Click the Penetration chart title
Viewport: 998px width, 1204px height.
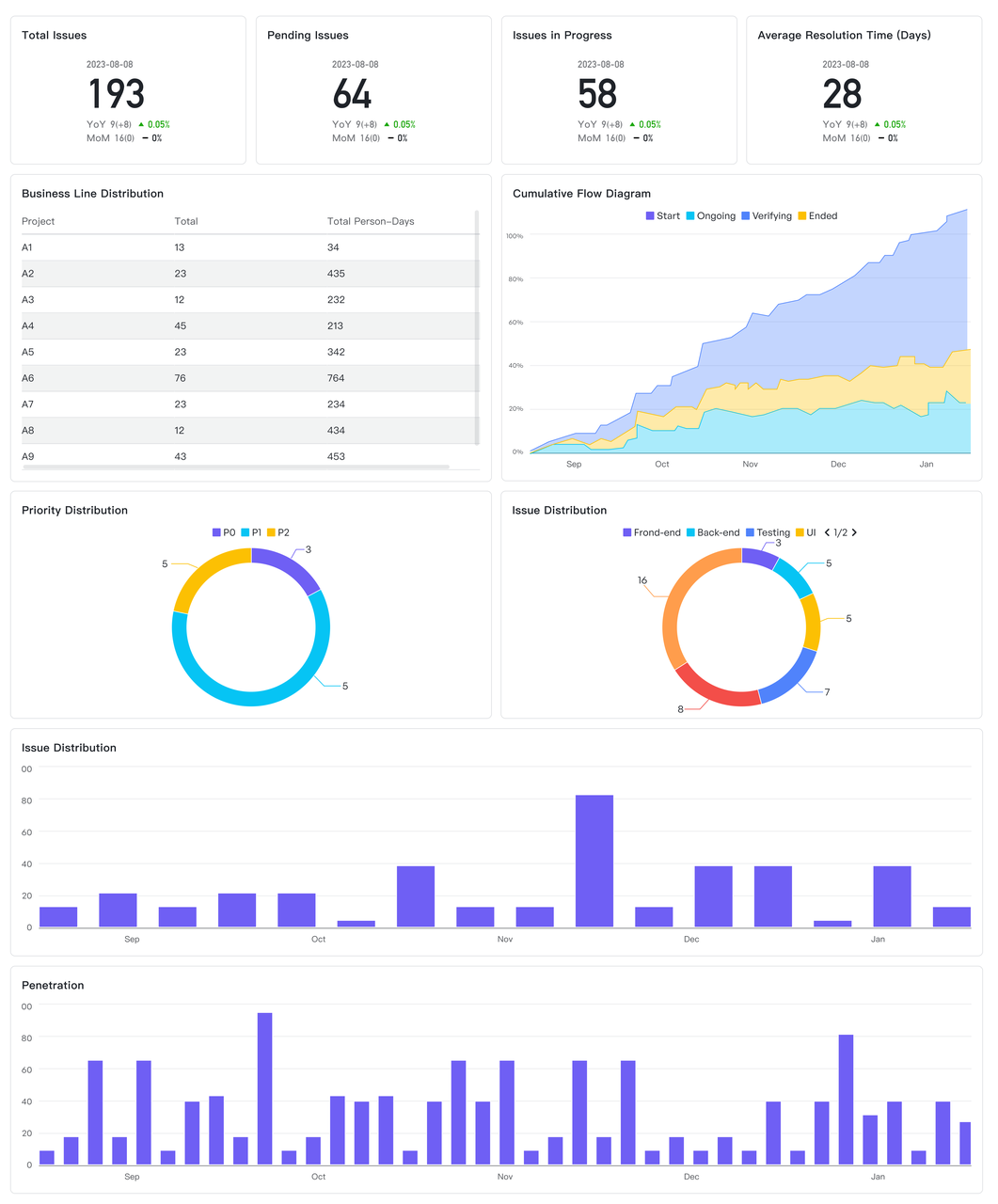53,986
